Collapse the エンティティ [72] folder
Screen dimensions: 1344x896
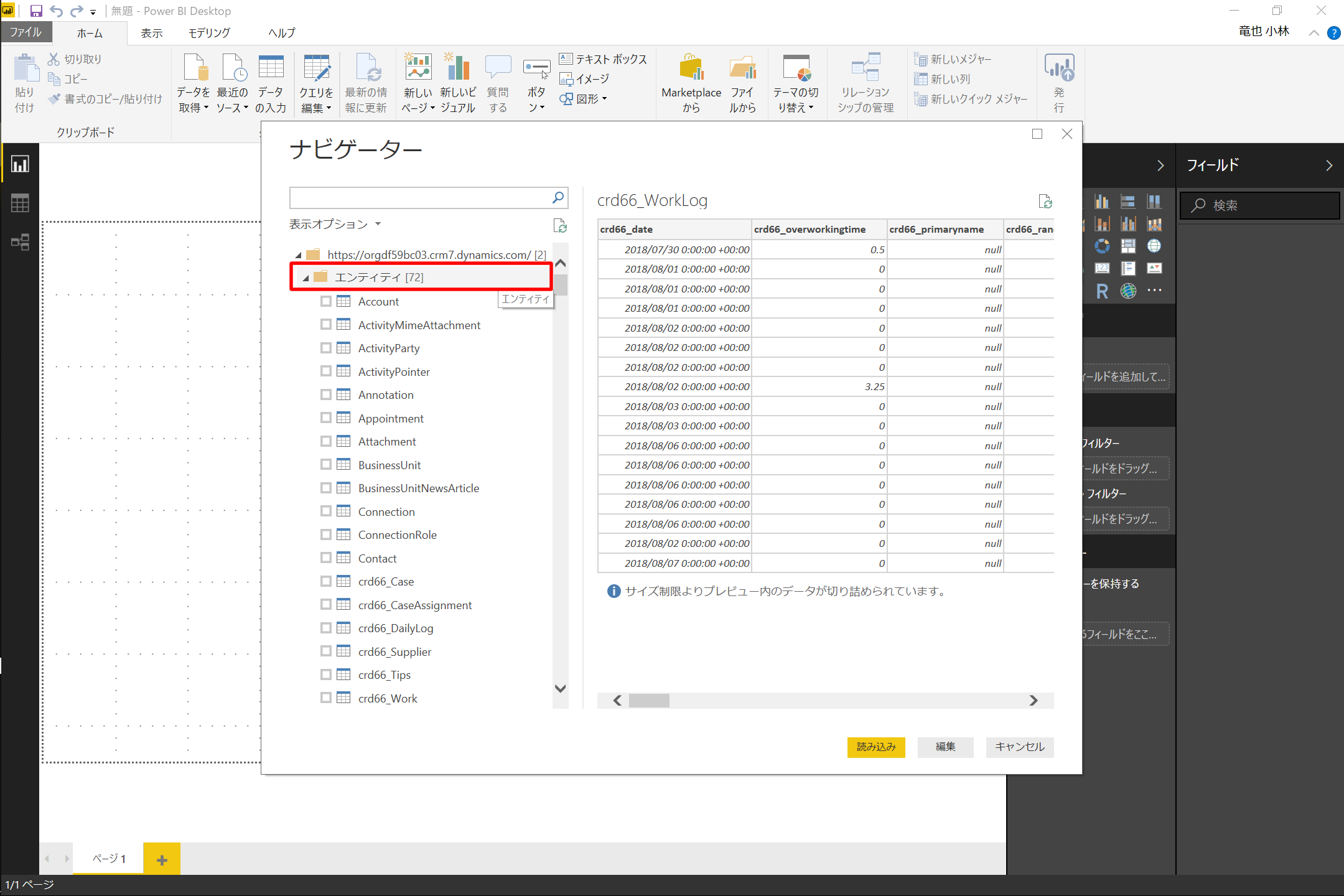(306, 278)
